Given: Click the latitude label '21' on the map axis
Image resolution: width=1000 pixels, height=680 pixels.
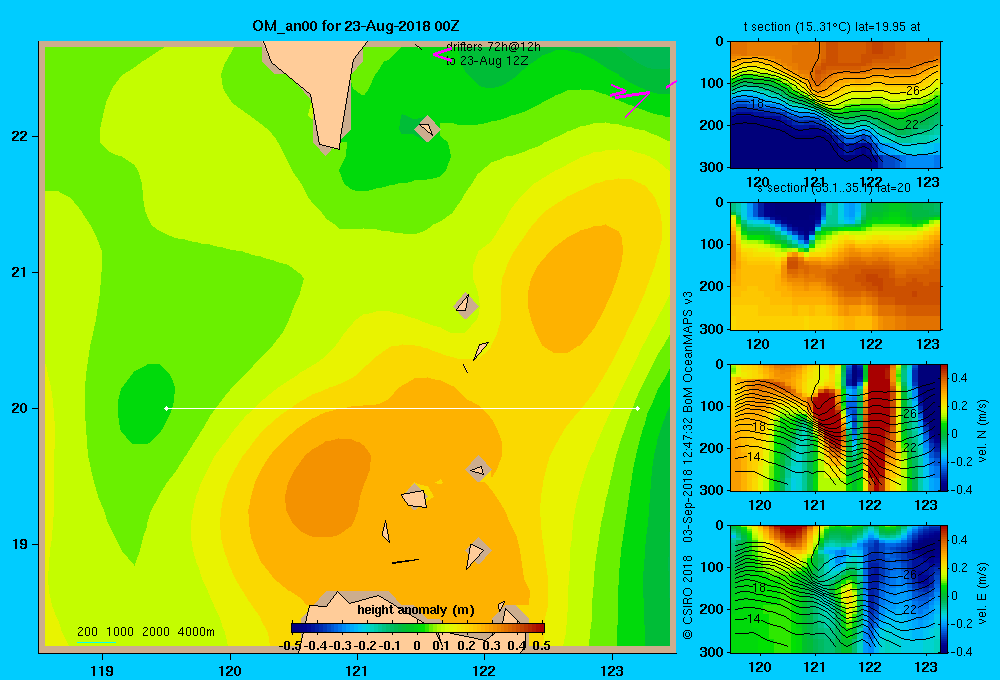Looking at the screenshot, I should tap(19, 272).
